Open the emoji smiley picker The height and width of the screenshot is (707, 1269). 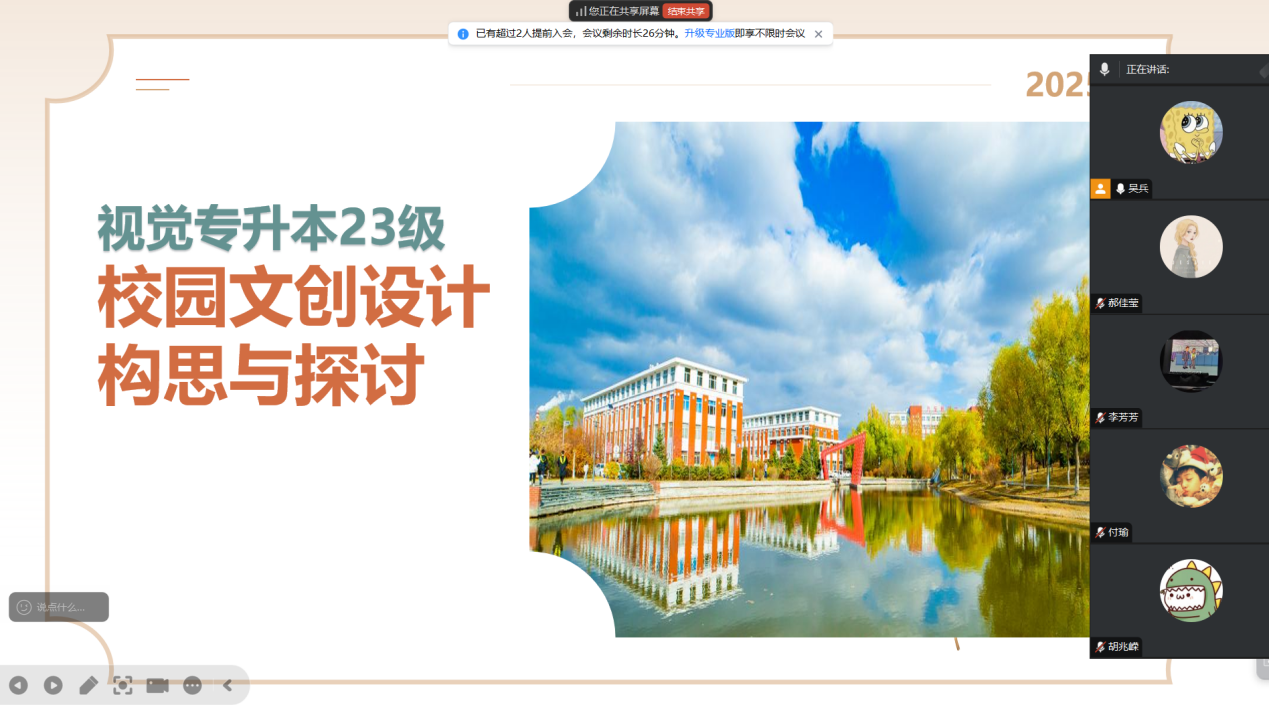[x=24, y=607]
